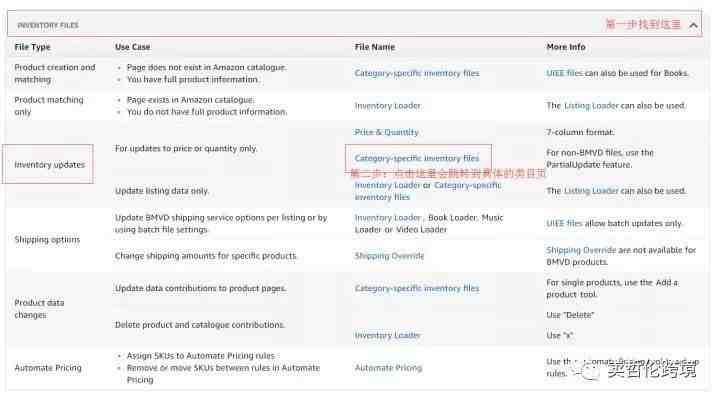Open UIEE files link mentioning Books
This screenshot has width=720, height=402.
point(564,73)
